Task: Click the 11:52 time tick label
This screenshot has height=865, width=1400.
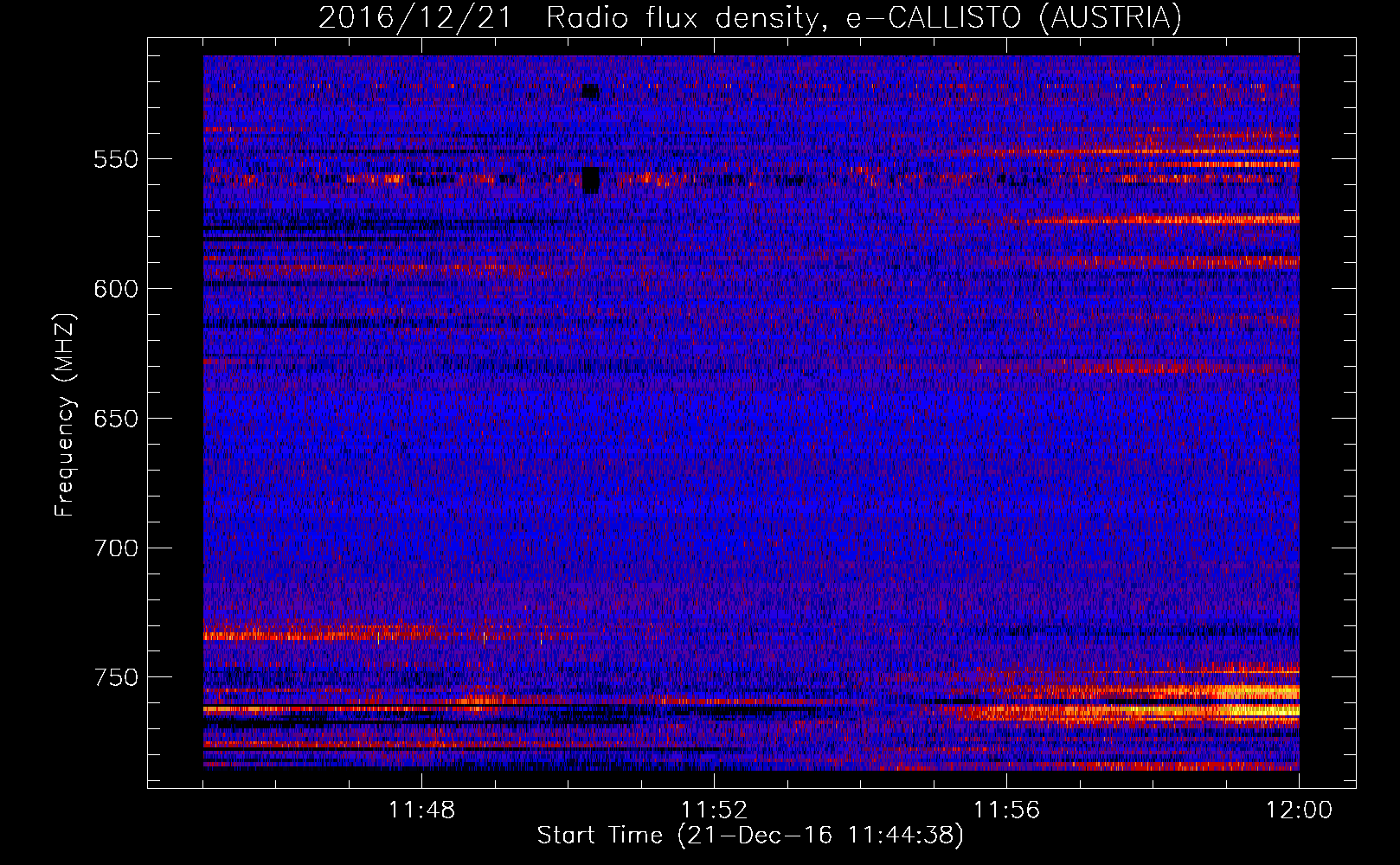Action: click(x=714, y=811)
